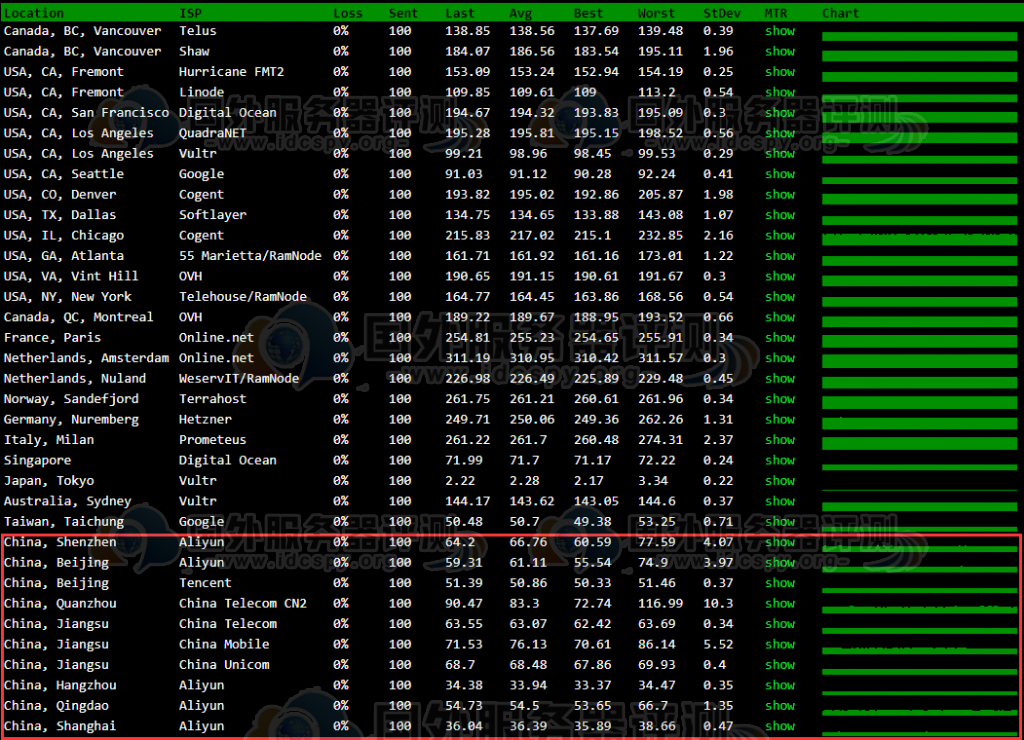
Task: Click show link for Japan, Tokyo Vultr row
Action: pos(780,481)
